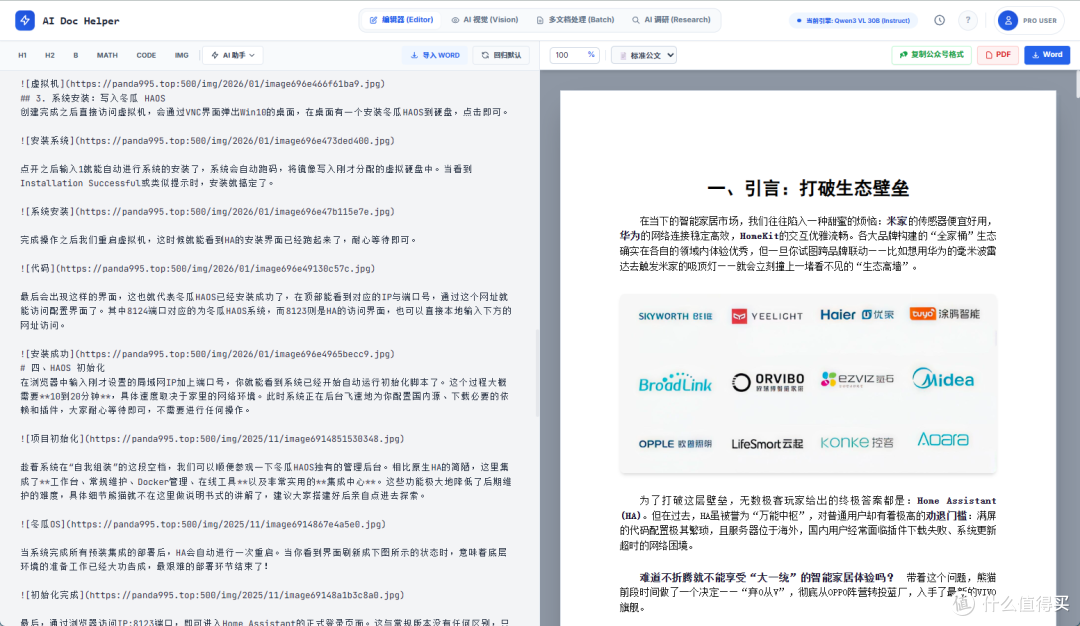Insert a MATH formula block

click(x=107, y=55)
